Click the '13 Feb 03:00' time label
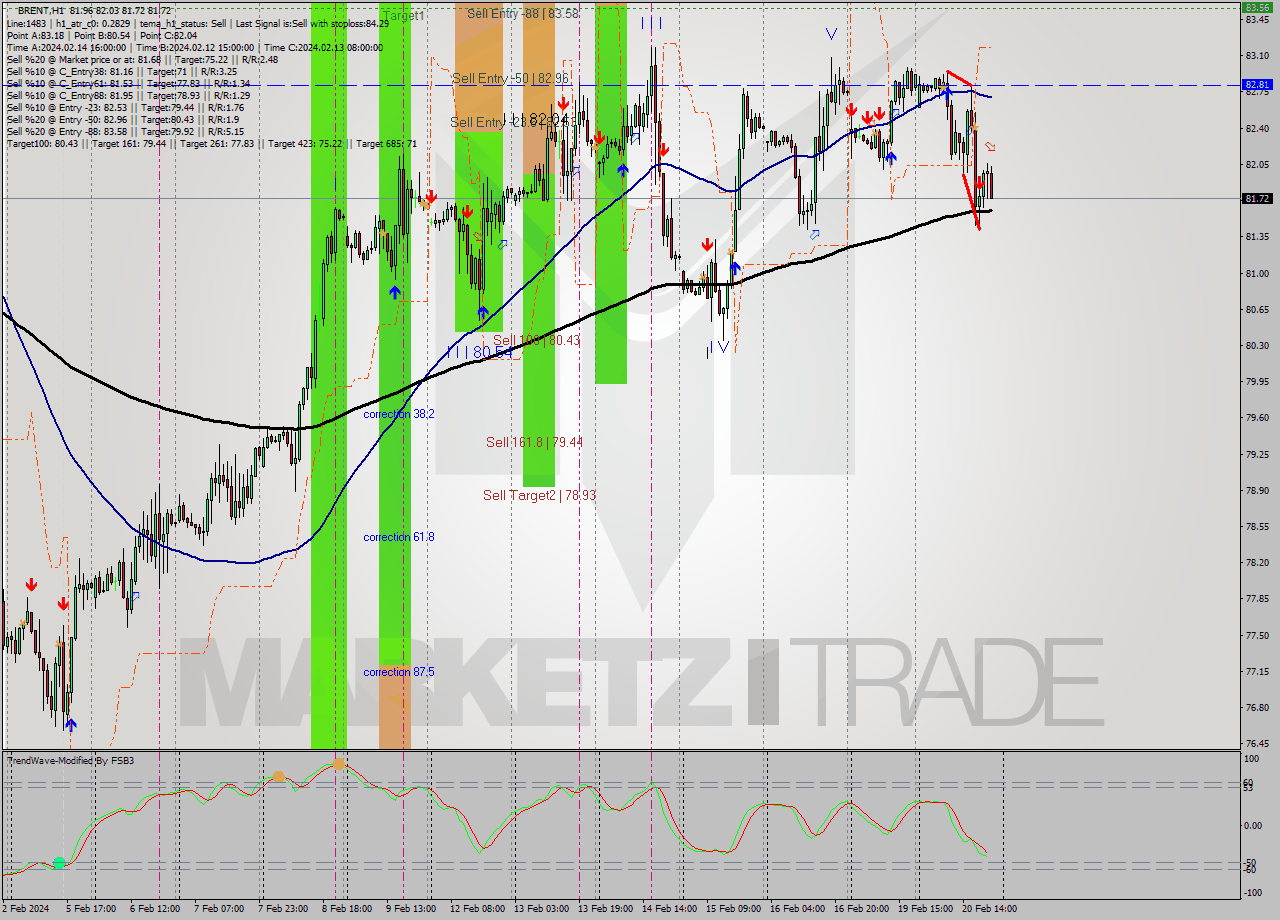The width and height of the screenshot is (1280, 920). coord(541,909)
